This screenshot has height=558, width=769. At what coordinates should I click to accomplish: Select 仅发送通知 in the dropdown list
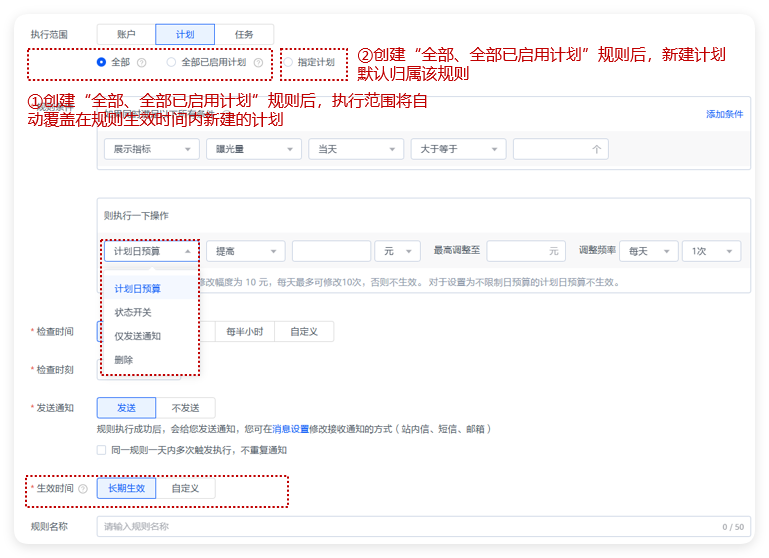[150, 336]
